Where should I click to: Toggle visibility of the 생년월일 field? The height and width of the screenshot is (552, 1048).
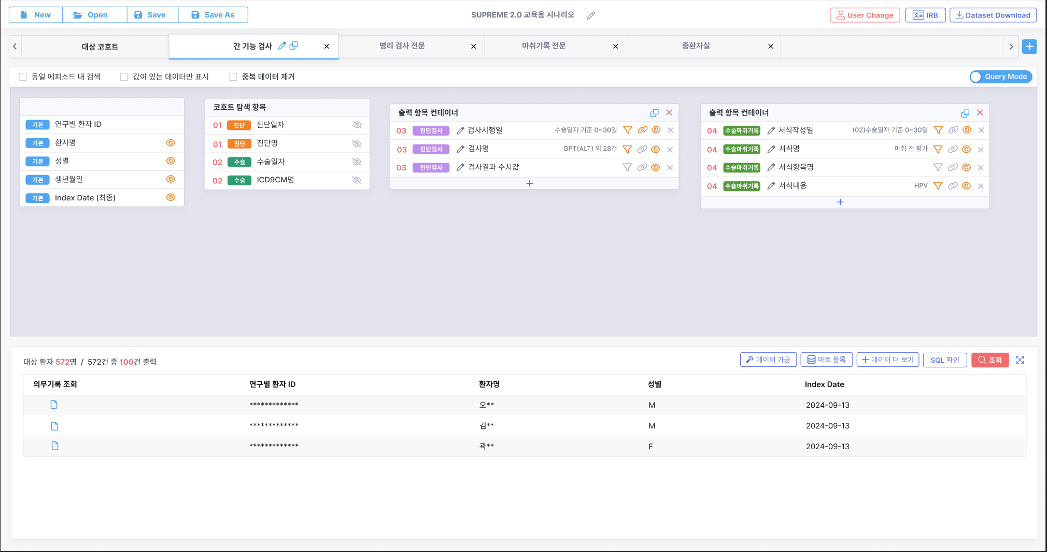170,179
